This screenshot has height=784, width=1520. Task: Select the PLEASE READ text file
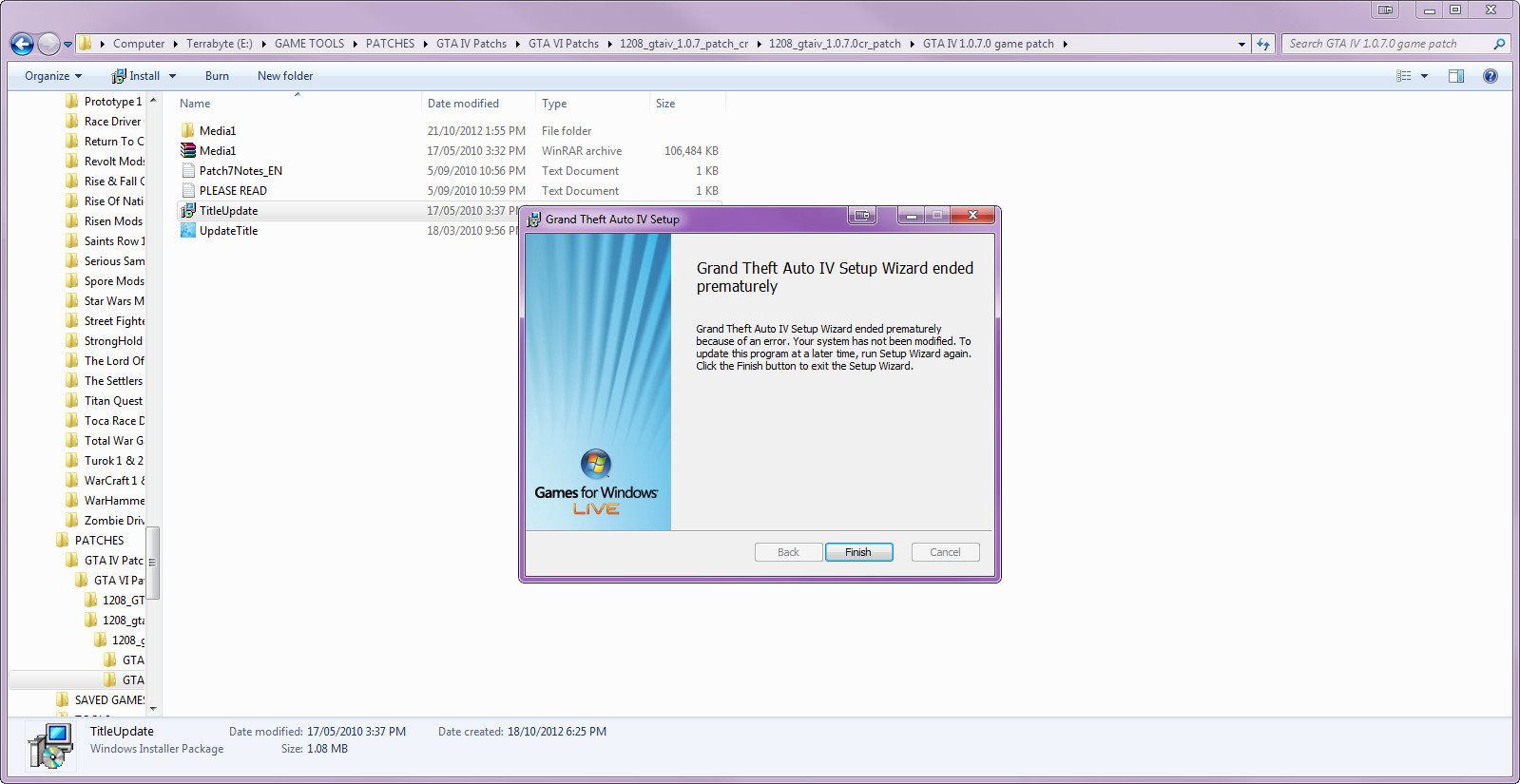(233, 191)
